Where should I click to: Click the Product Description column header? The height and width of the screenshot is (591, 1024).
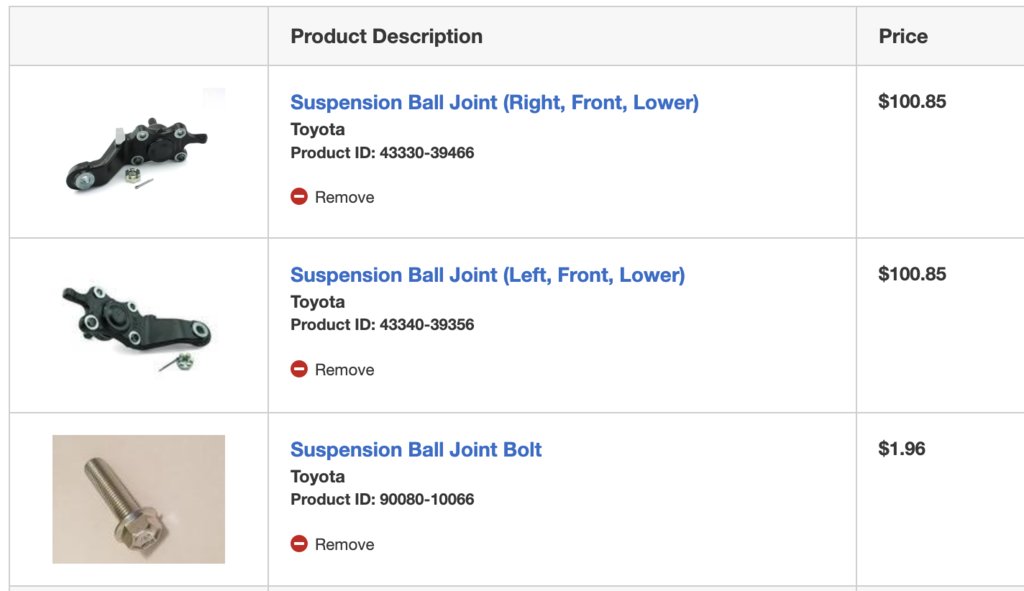387,37
